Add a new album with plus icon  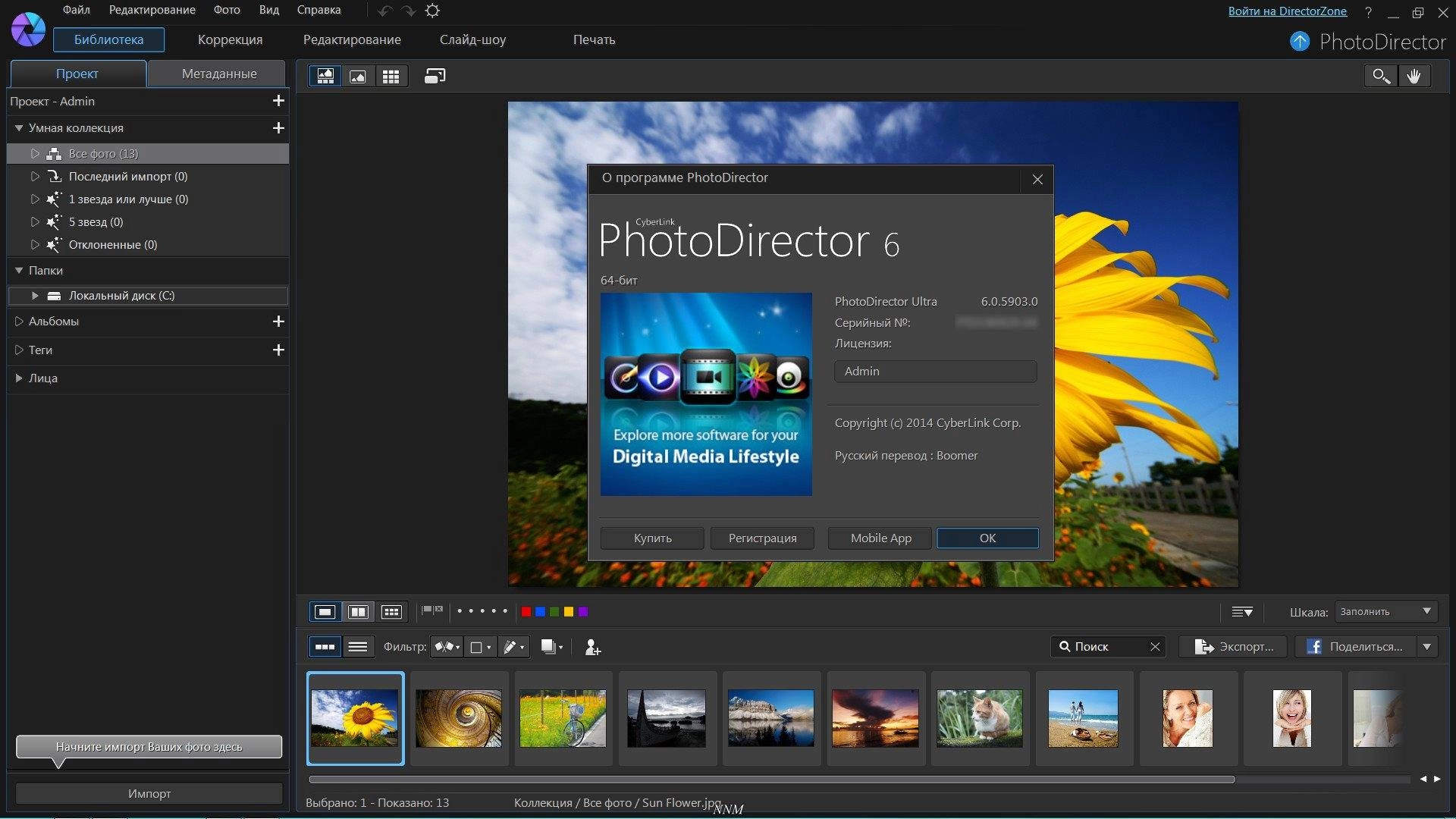(x=278, y=322)
